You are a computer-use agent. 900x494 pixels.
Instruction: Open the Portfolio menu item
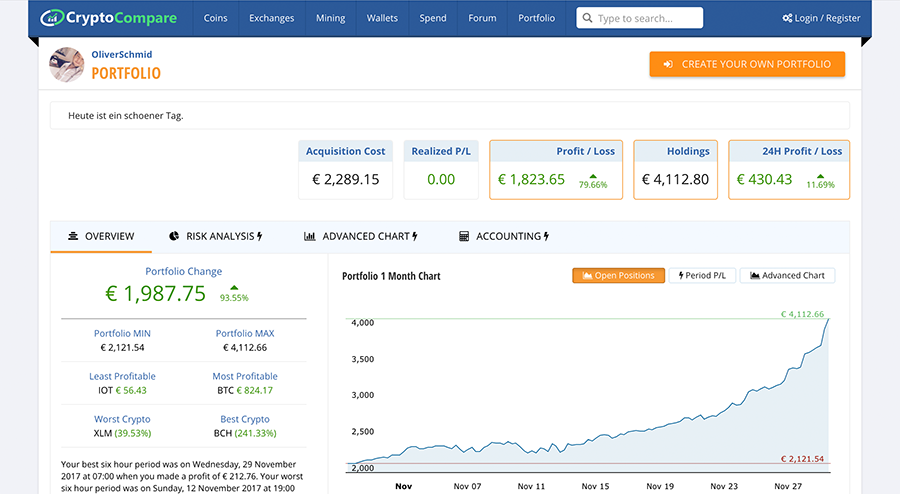537,18
